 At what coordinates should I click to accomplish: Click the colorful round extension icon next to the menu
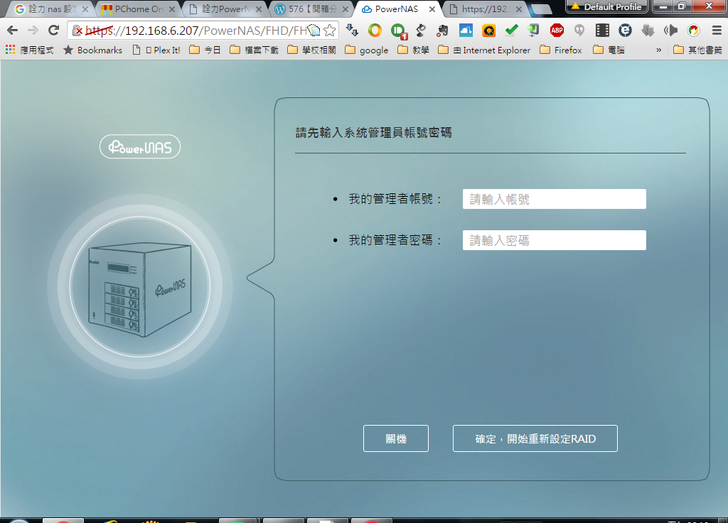694,31
